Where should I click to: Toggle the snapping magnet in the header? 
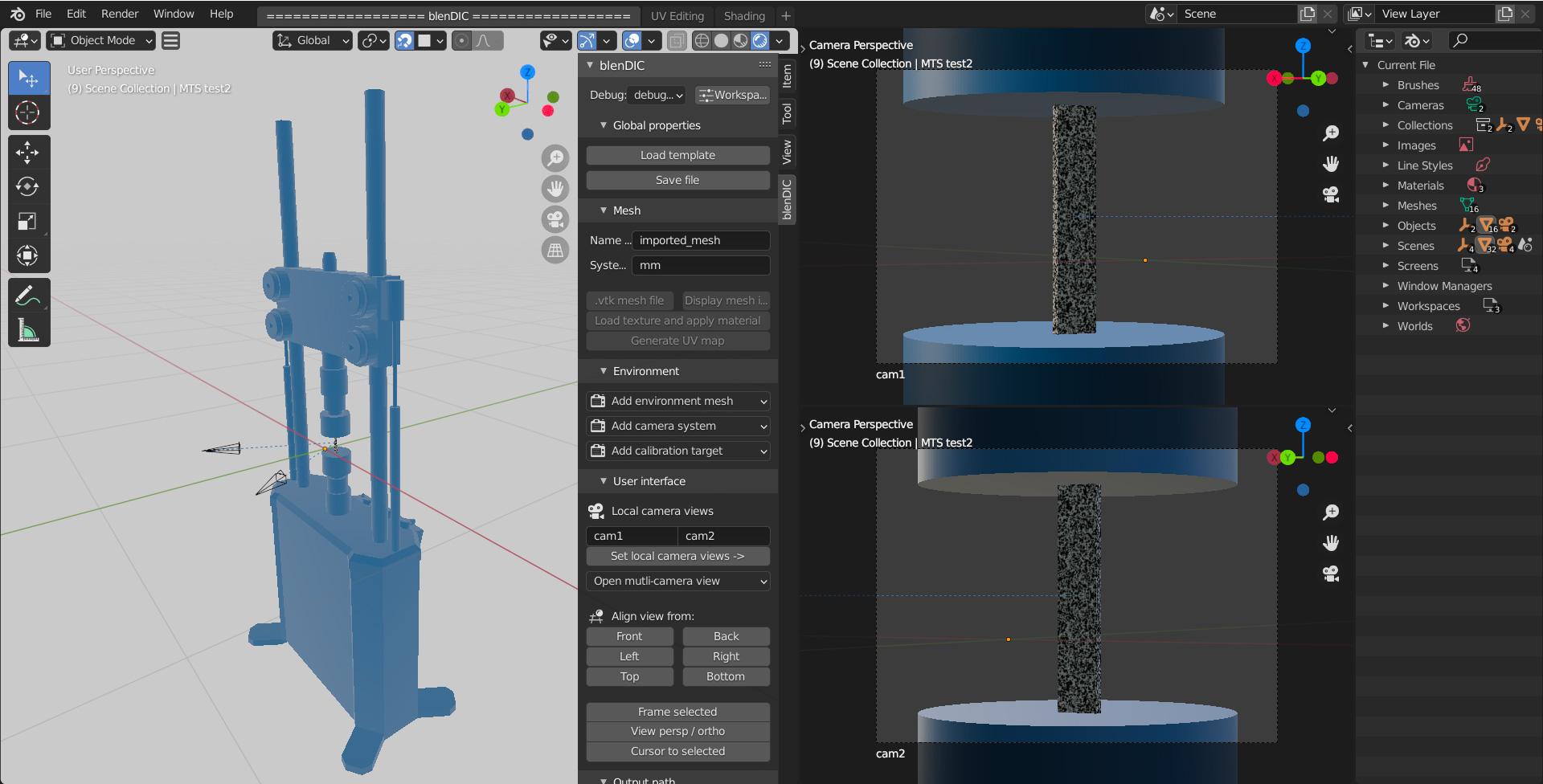(403, 40)
